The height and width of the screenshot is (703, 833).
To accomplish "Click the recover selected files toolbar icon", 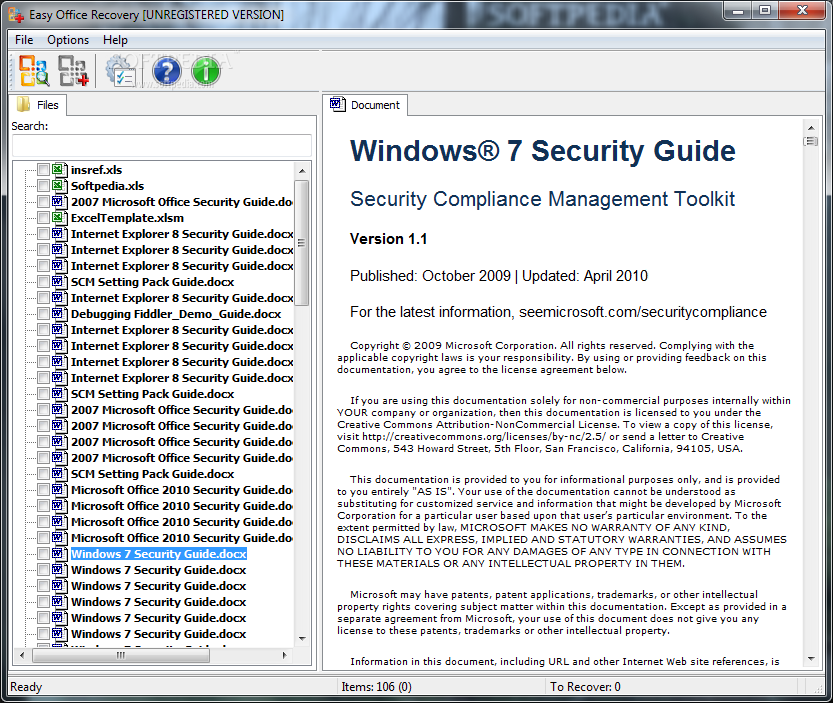I will pos(73,71).
